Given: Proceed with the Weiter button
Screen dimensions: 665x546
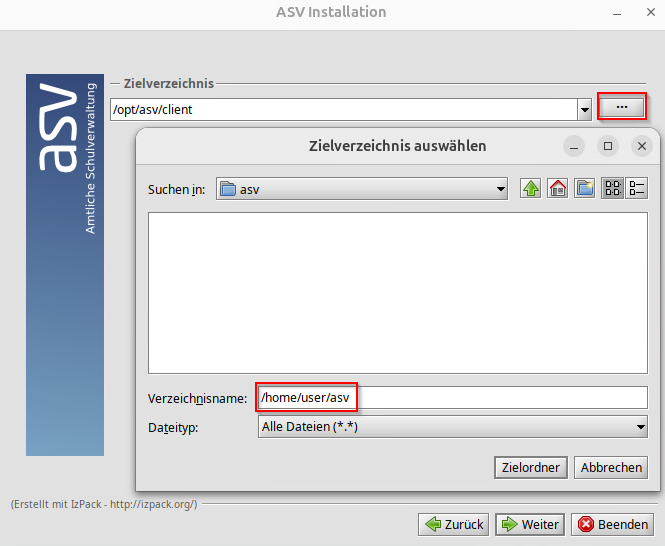Looking at the screenshot, I should pyautogui.click(x=529, y=524).
